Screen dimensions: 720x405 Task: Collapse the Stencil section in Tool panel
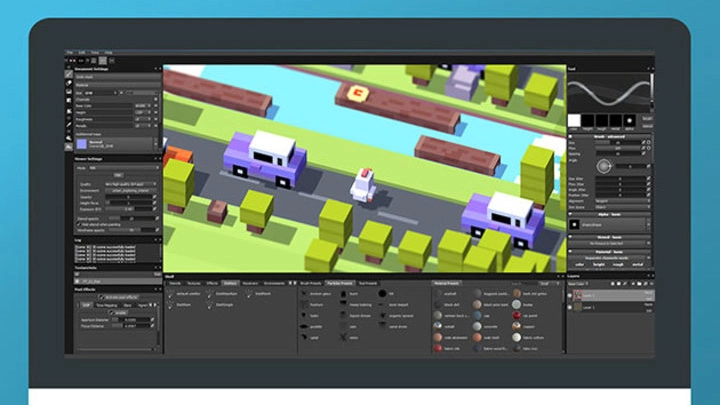tap(571, 237)
